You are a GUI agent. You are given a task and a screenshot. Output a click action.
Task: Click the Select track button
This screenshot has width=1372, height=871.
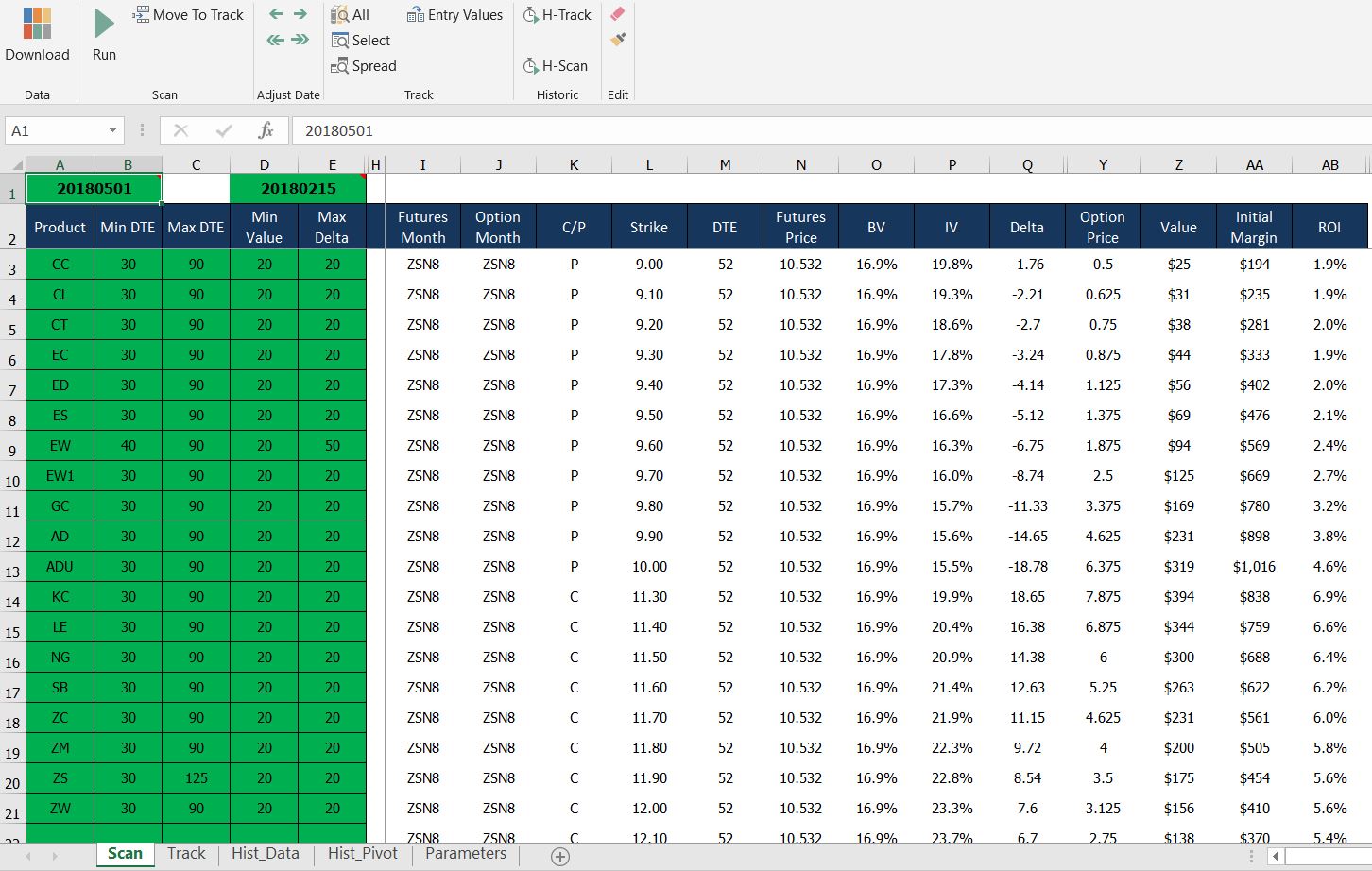(361, 41)
